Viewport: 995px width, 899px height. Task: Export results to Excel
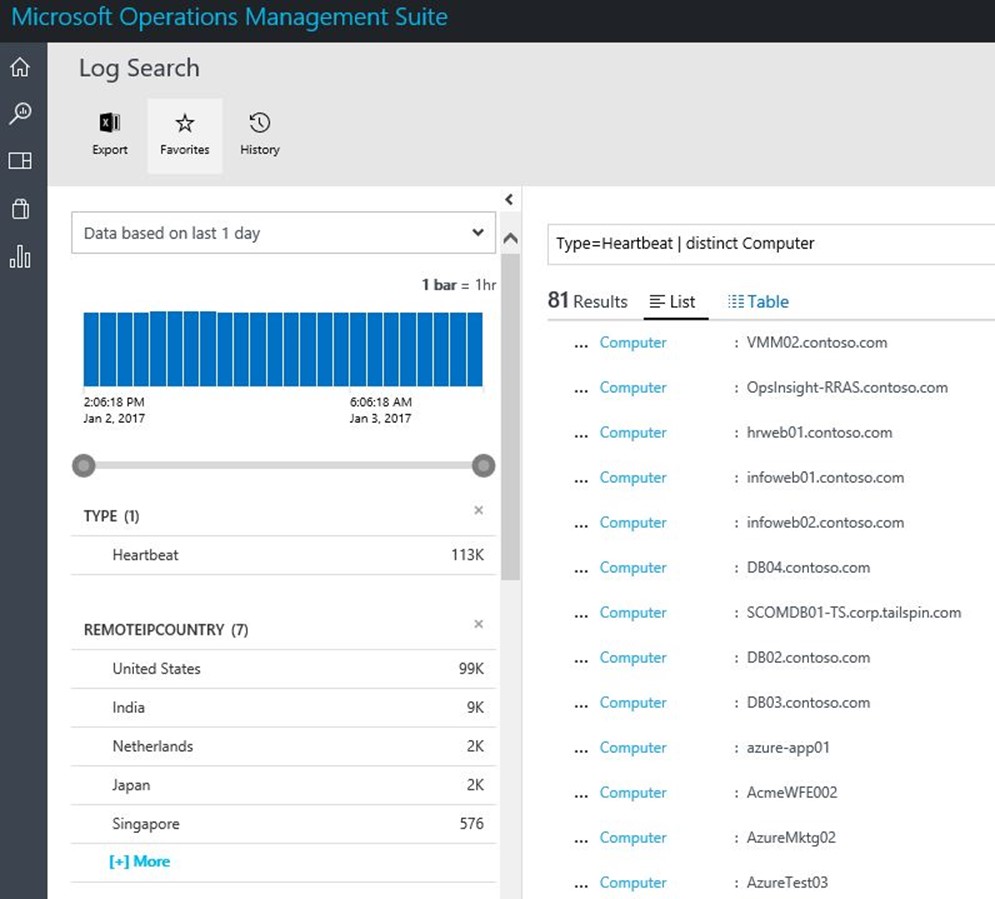[110, 135]
